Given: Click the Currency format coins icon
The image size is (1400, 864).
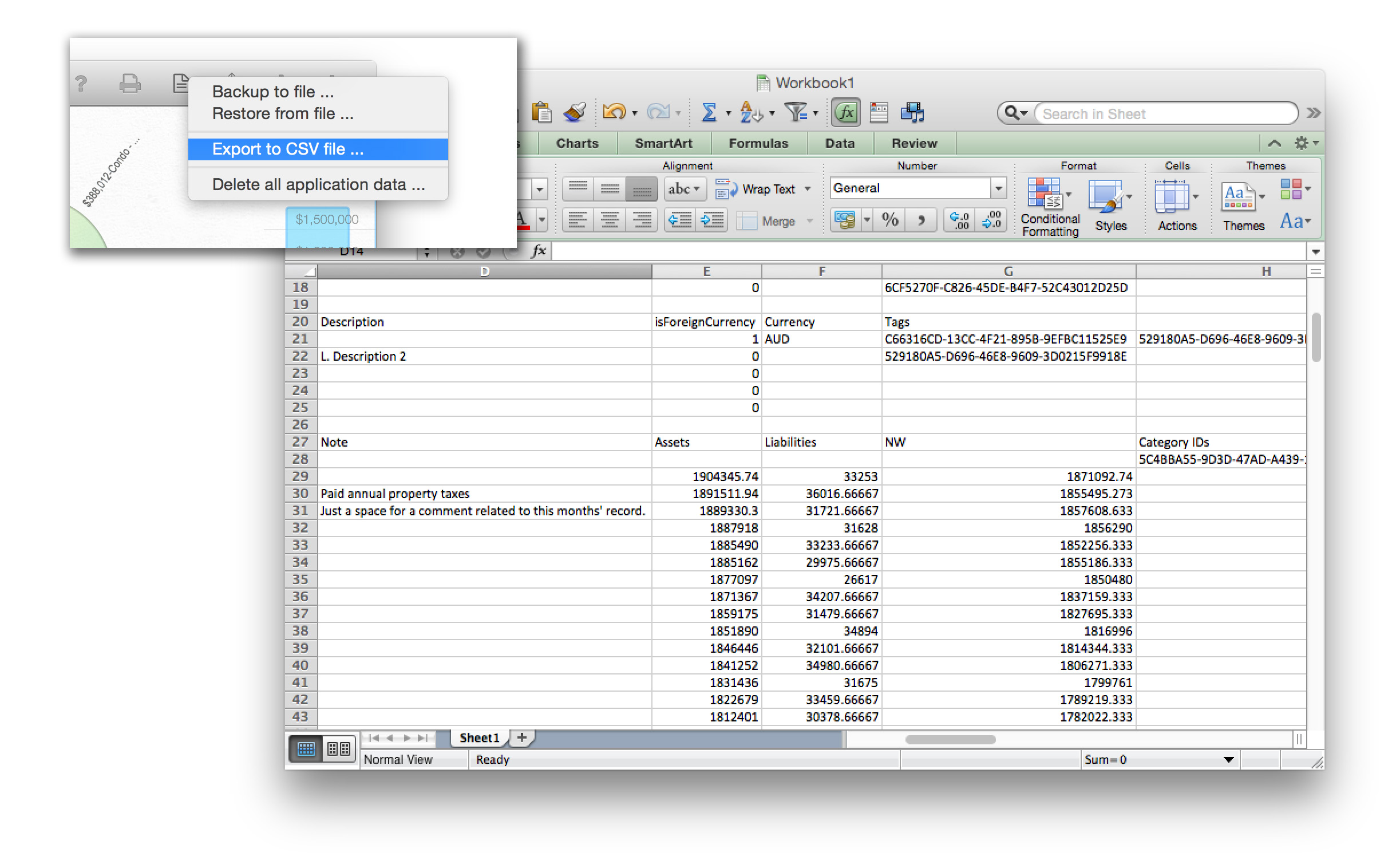Looking at the screenshot, I should tap(845, 220).
